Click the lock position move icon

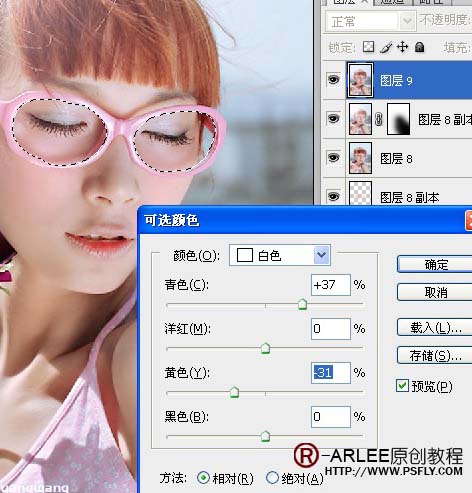(403, 47)
